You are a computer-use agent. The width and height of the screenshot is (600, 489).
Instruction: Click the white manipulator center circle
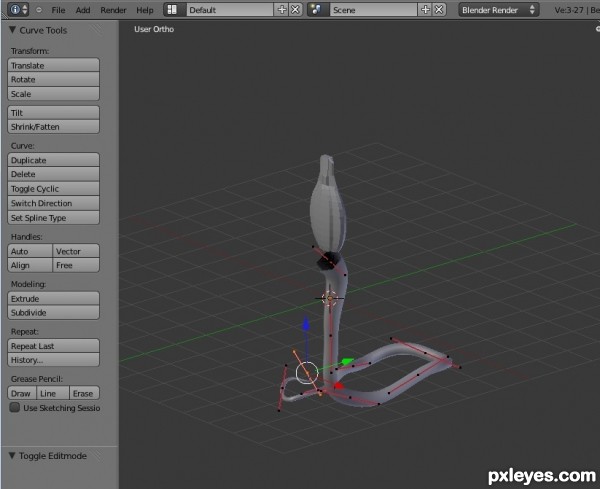point(307,372)
